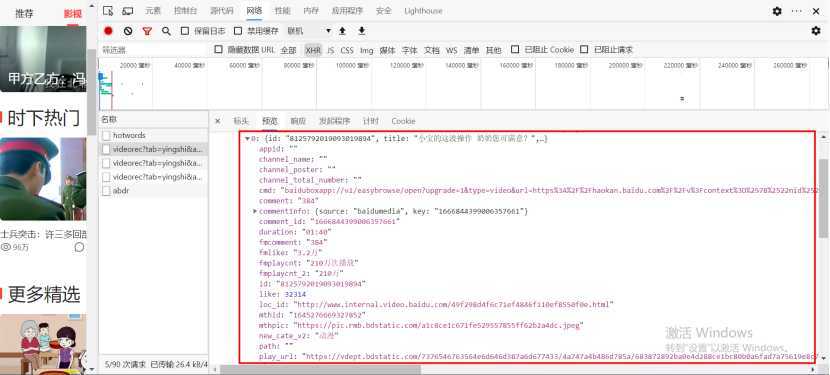
Task: Click the mthid: "1645276669327852" row
Action: 312,315
